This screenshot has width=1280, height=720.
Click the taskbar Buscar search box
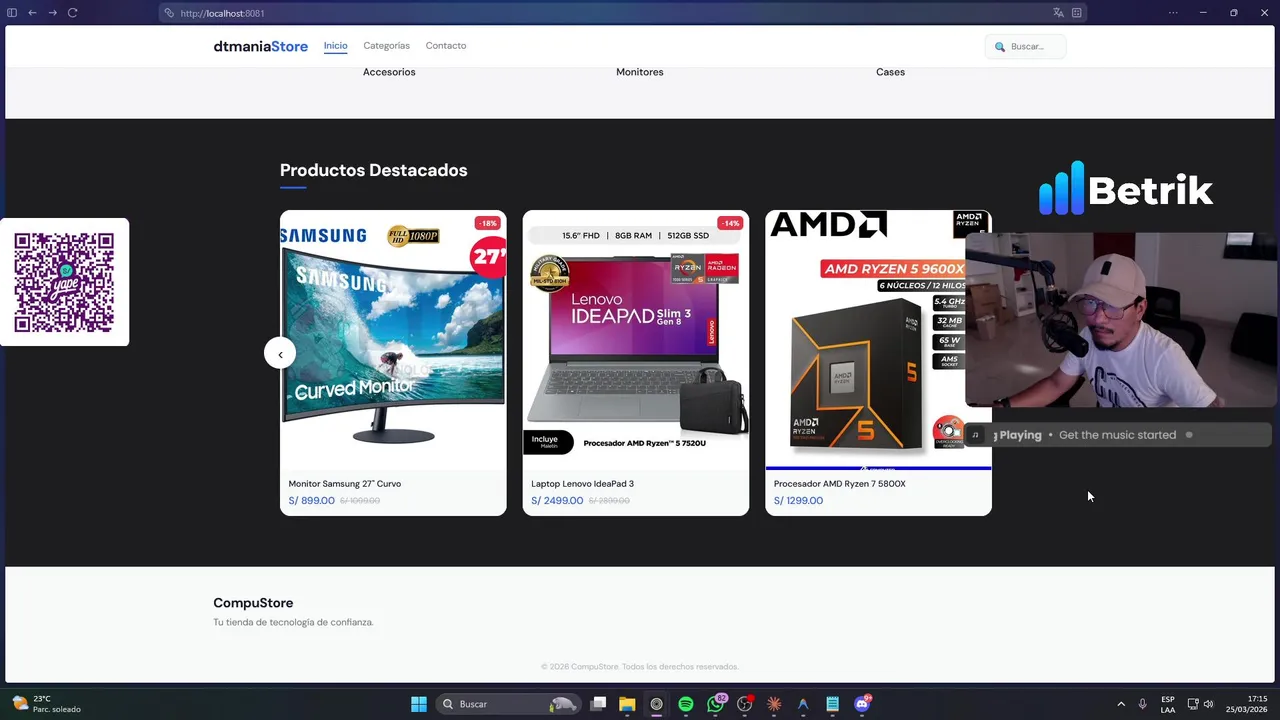(510, 704)
